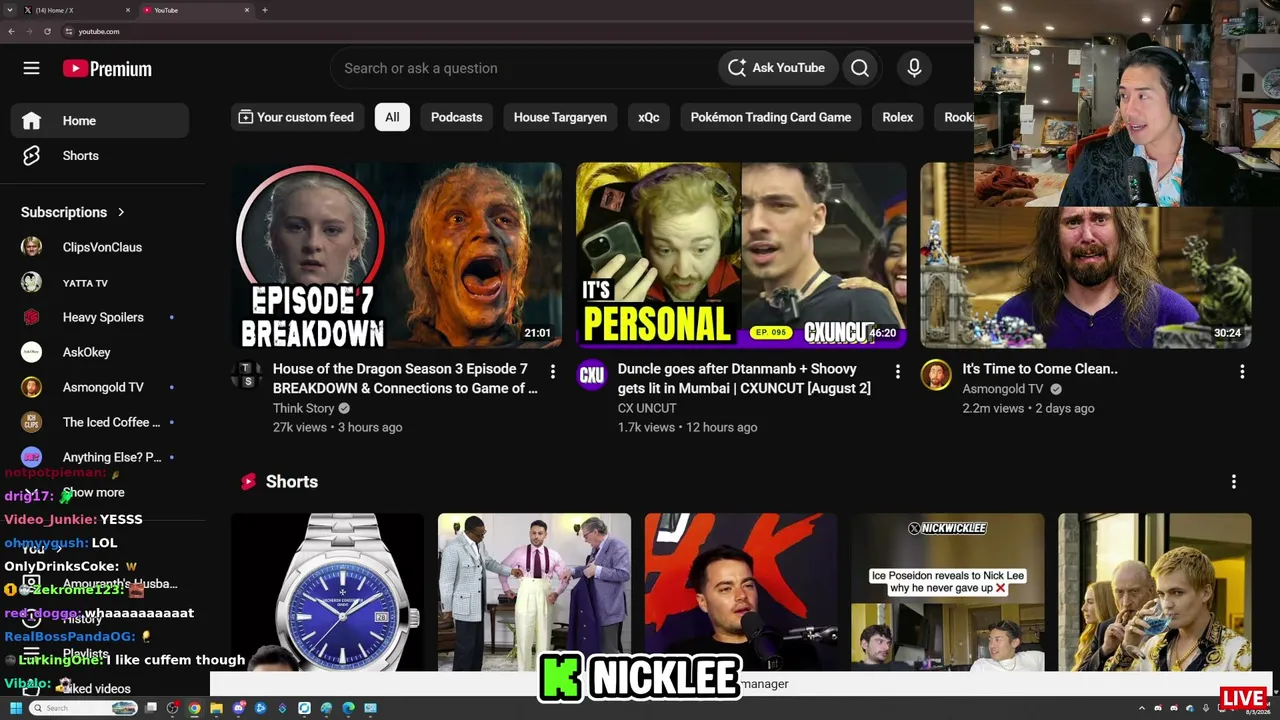Open the Think Story channel link

tap(304, 408)
